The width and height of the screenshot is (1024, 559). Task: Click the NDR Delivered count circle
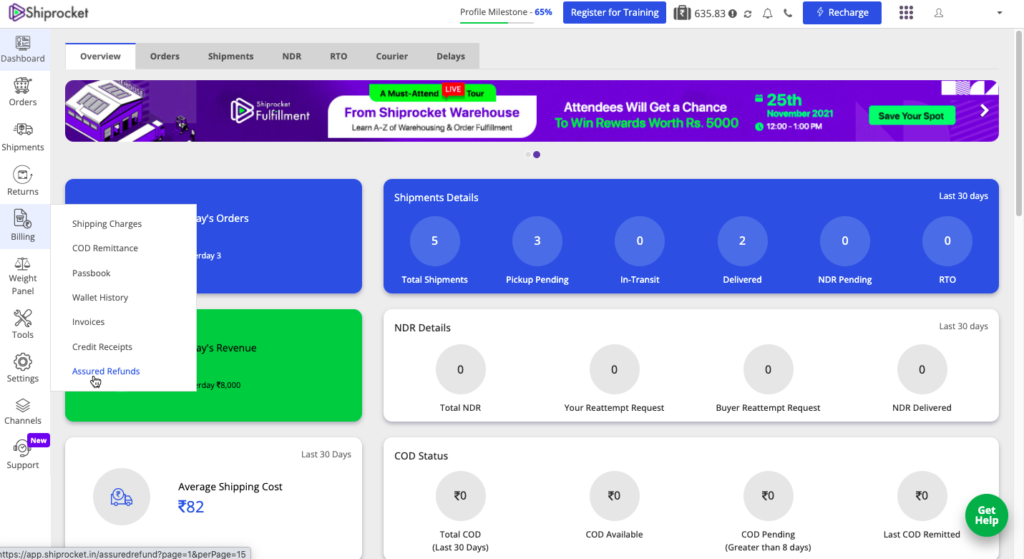click(922, 370)
